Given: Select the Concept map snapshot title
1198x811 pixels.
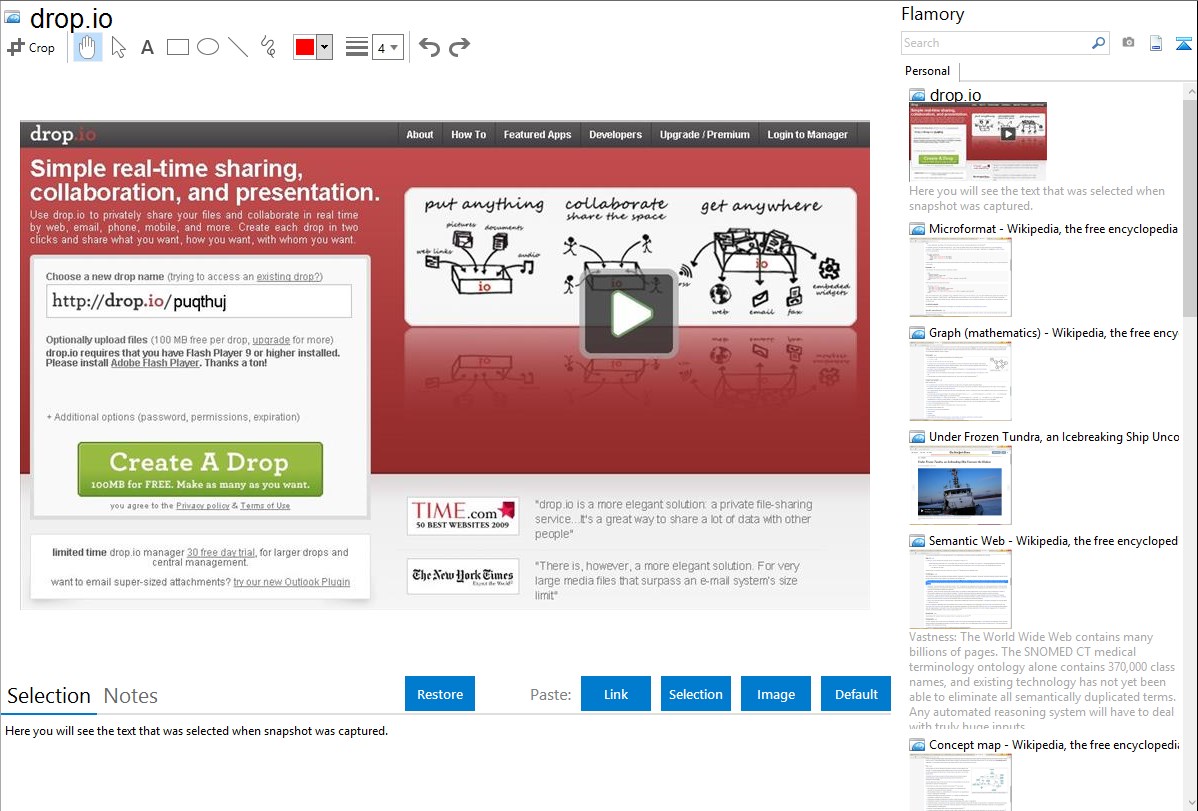Looking at the screenshot, I should (x=1054, y=744).
